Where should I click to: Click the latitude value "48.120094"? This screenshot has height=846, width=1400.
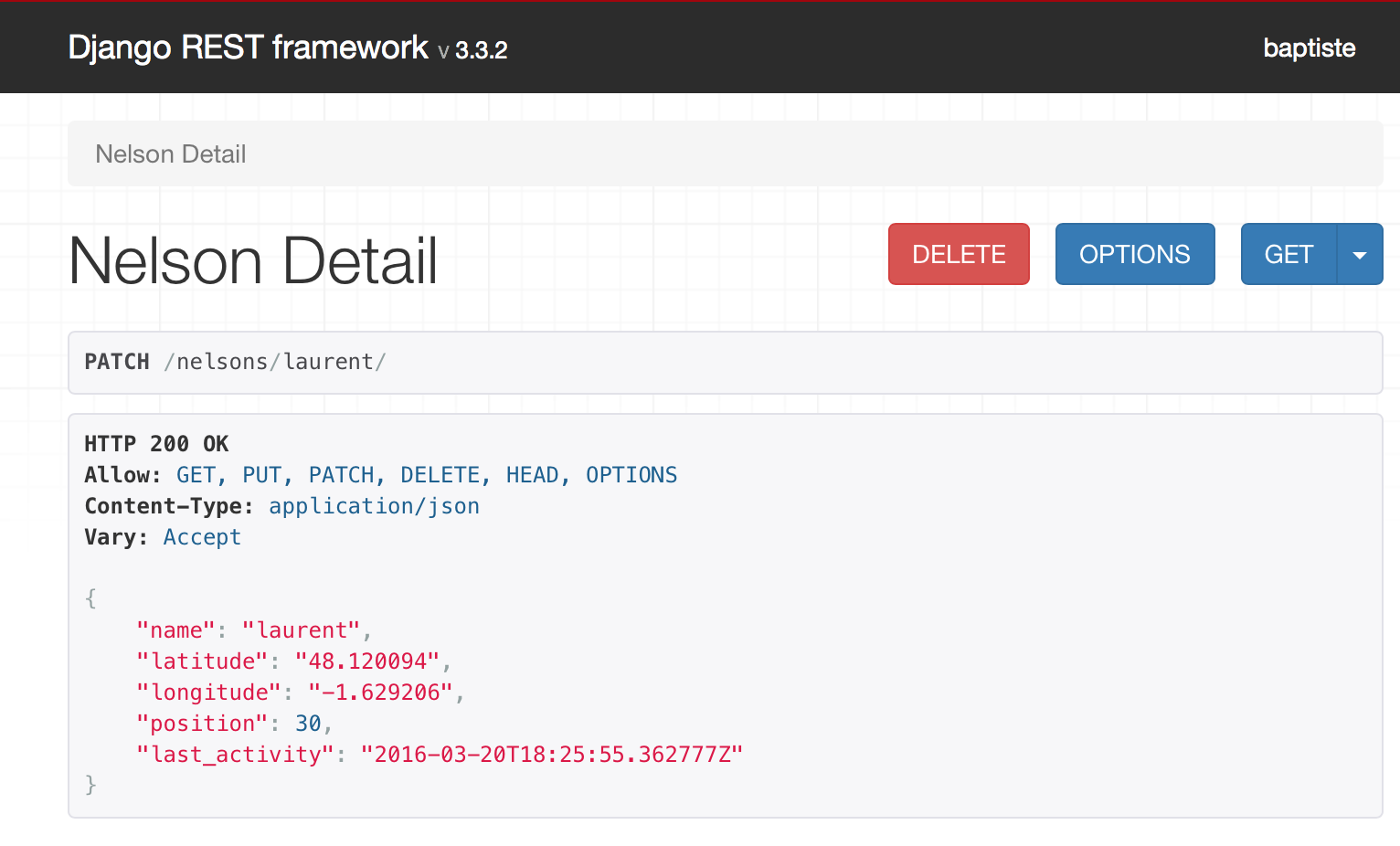pyautogui.click(x=367, y=661)
